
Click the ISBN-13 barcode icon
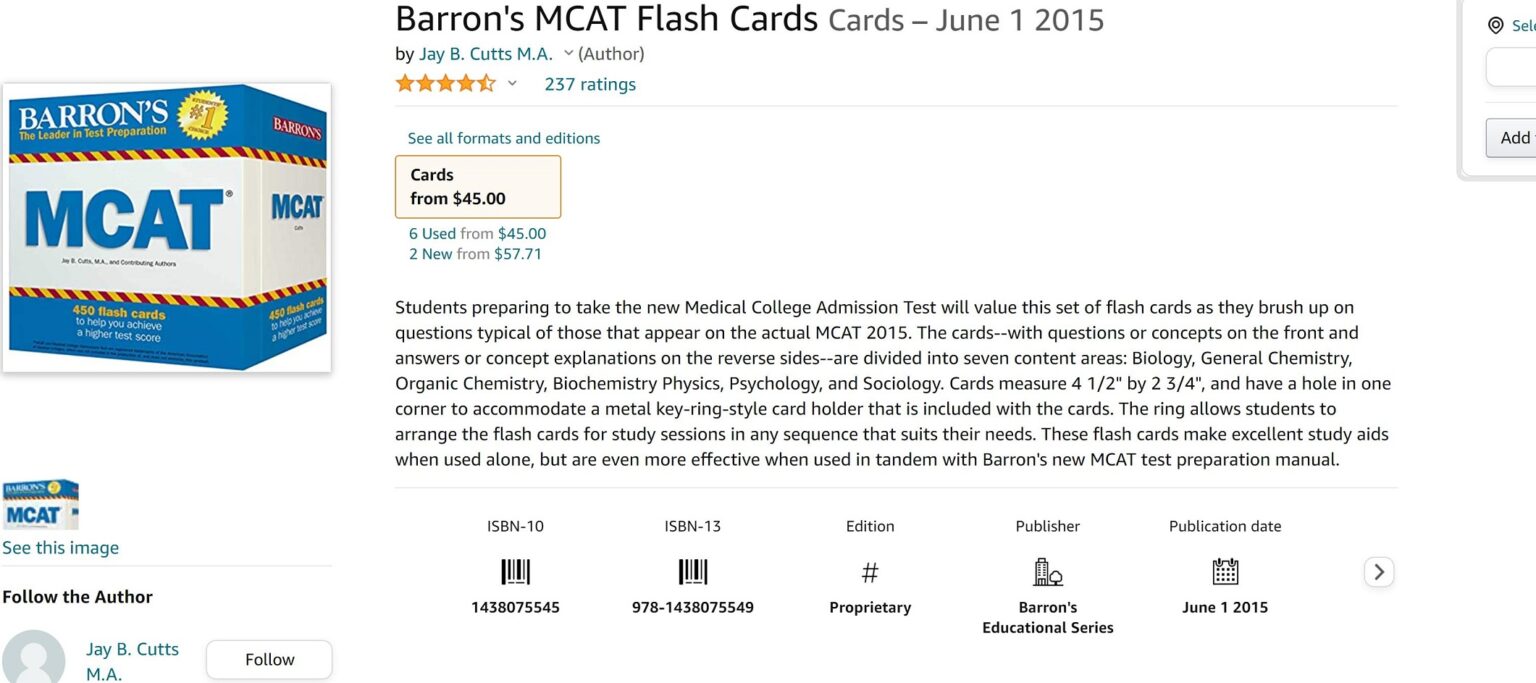tap(693, 572)
